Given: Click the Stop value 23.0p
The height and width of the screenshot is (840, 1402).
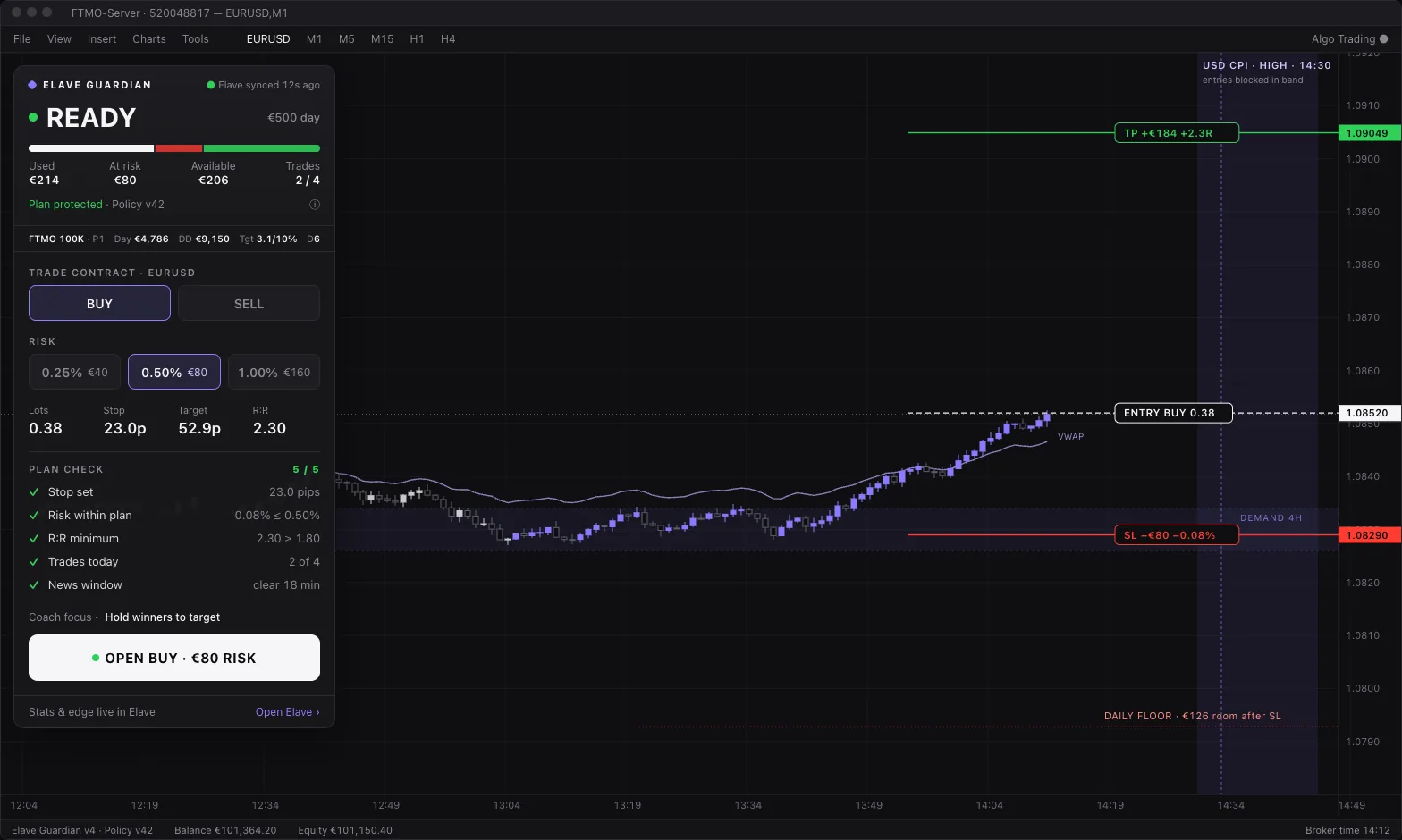Looking at the screenshot, I should (125, 429).
